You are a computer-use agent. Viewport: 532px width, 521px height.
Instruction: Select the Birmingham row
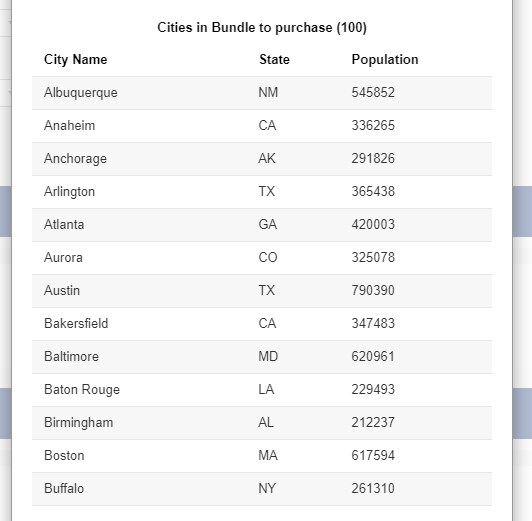pyautogui.click(x=262, y=423)
